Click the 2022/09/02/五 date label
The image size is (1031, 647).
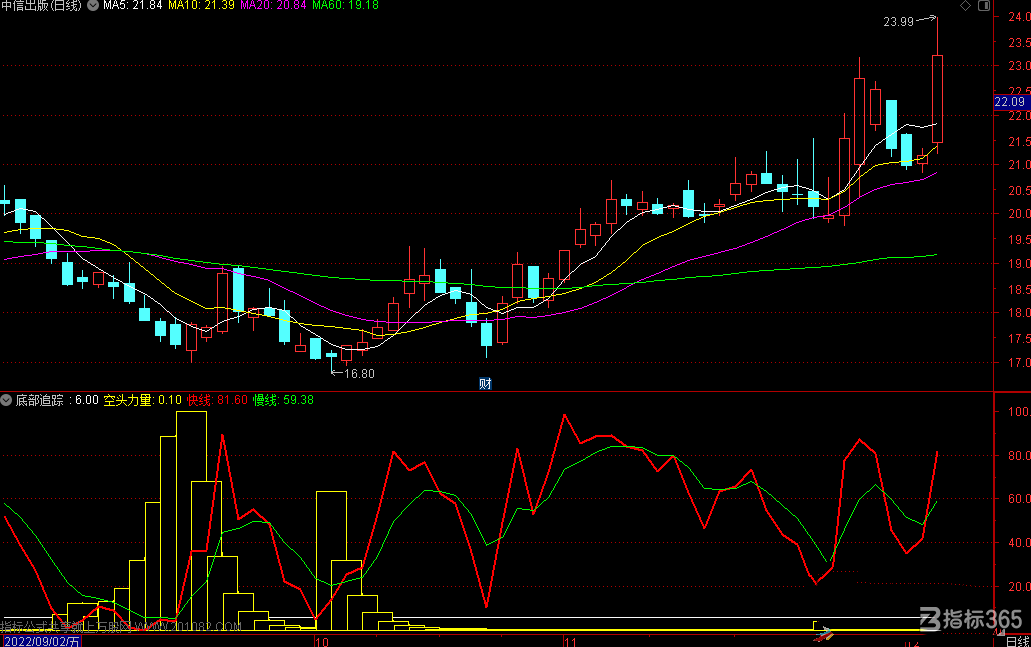pos(42,641)
